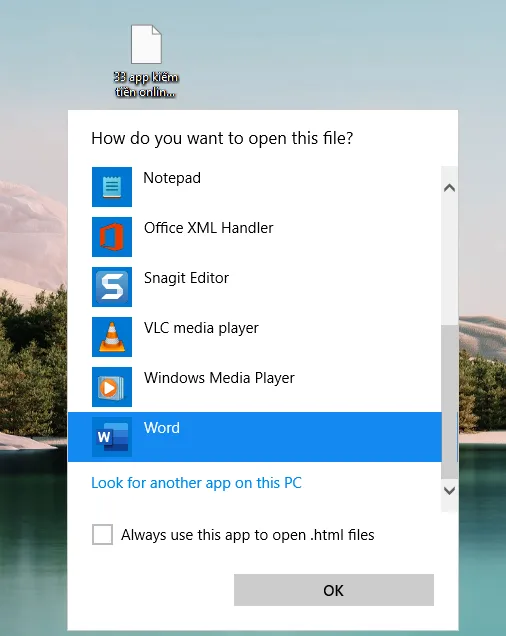Choose the Windows Media Player icon
This screenshot has width=506, height=636.
[112, 387]
